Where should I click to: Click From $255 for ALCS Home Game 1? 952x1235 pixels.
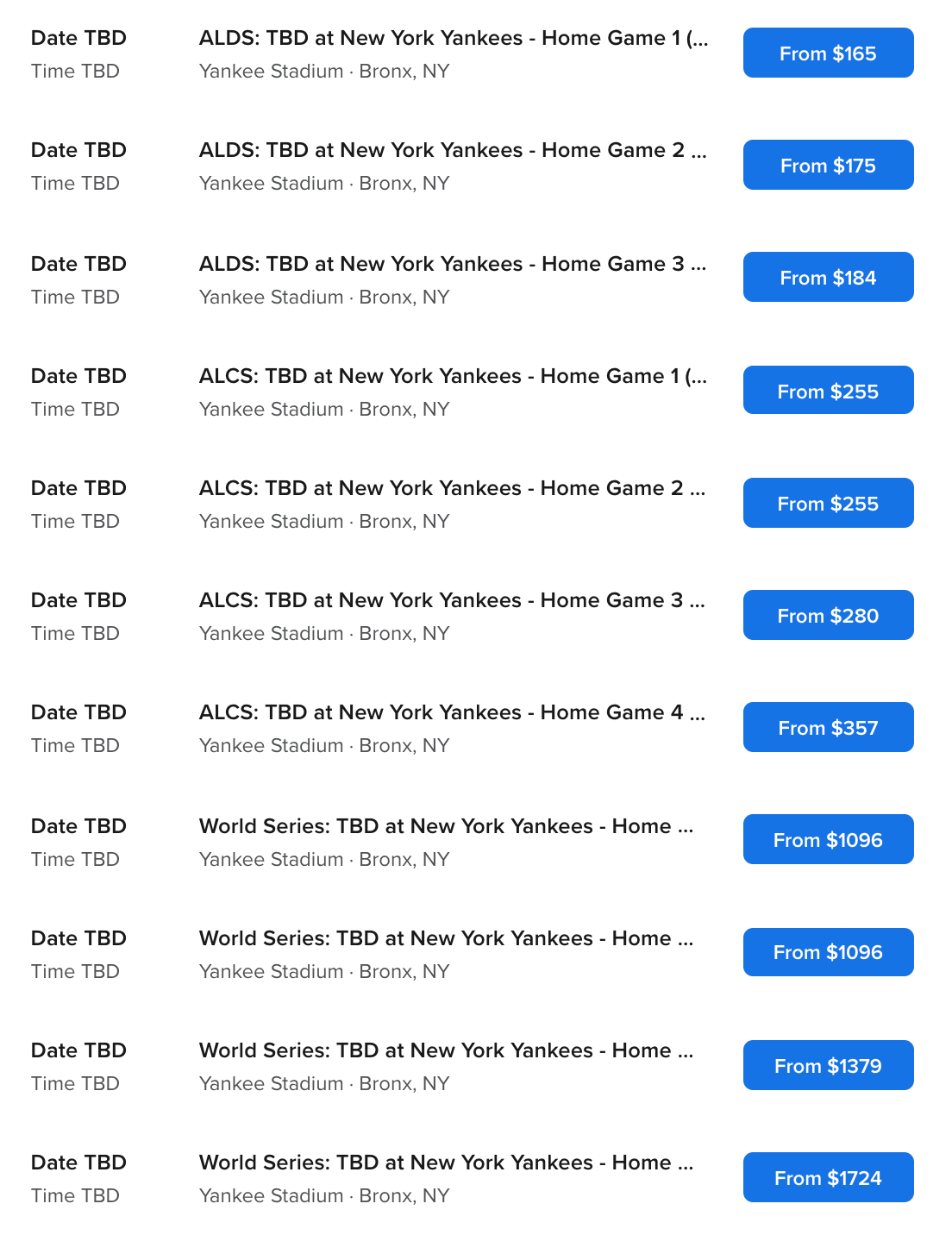828,391
